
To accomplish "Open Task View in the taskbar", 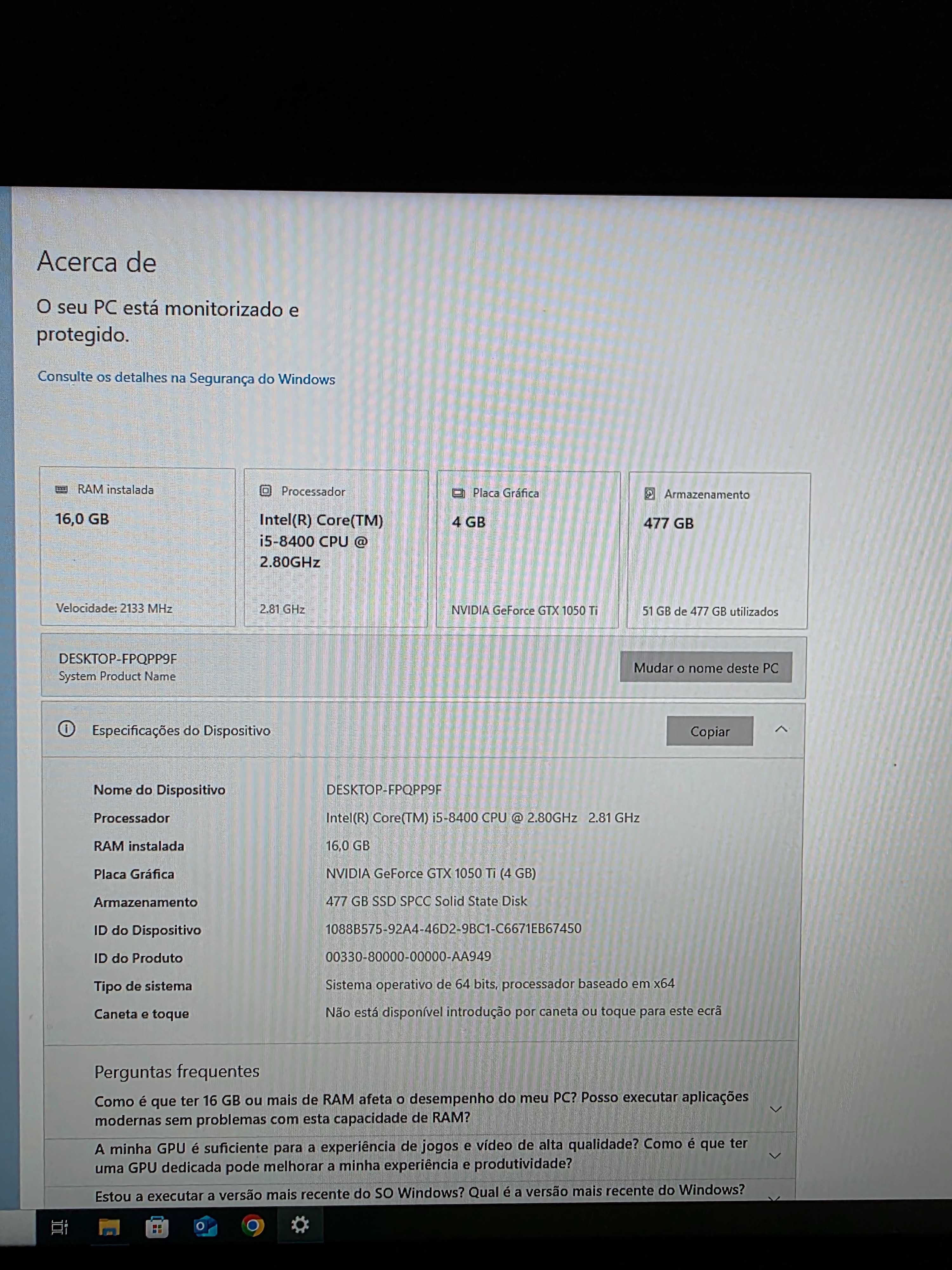I will pyautogui.click(x=60, y=1227).
